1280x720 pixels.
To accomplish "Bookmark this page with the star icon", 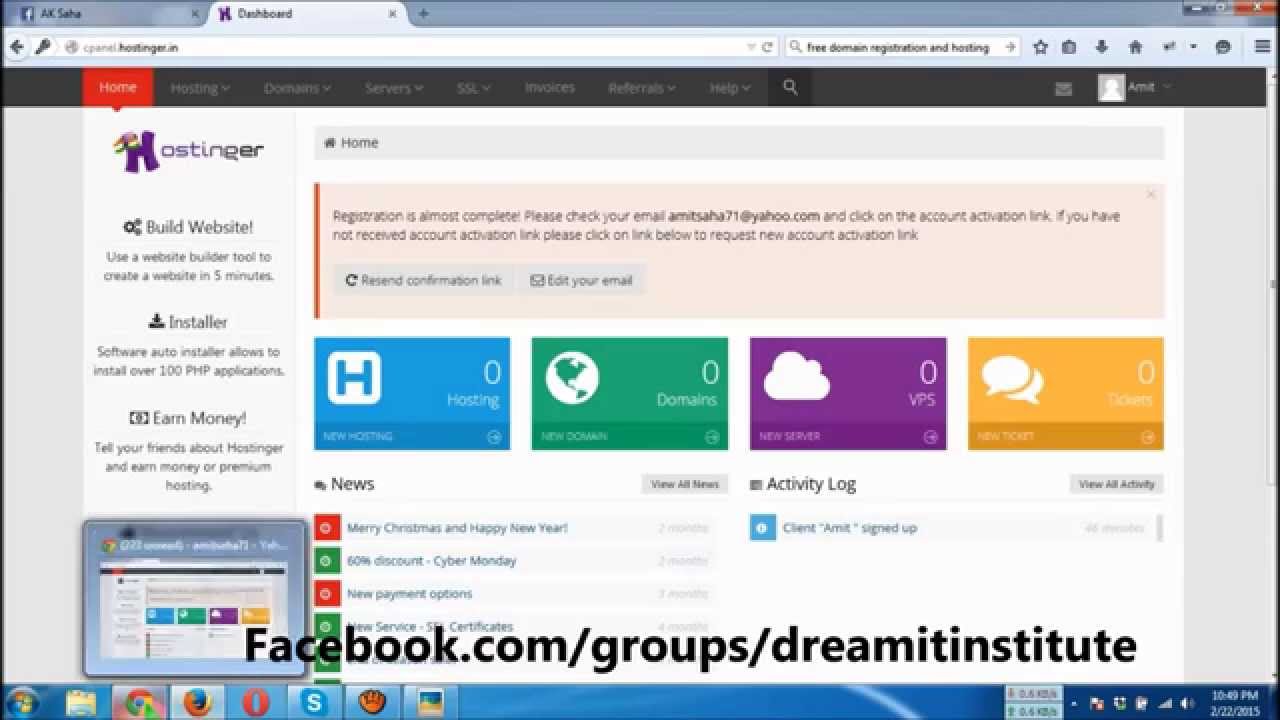I will tap(1040, 47).
